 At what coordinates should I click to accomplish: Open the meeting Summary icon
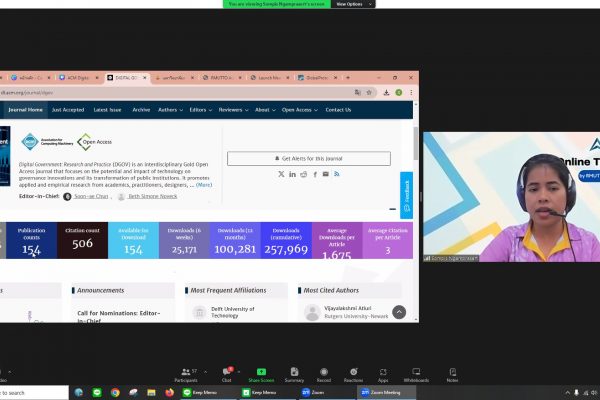click(294, 372)
